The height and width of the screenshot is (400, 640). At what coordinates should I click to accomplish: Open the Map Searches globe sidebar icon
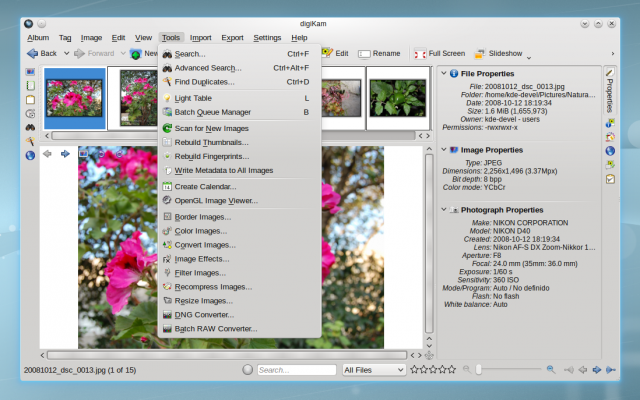[30, 155]
